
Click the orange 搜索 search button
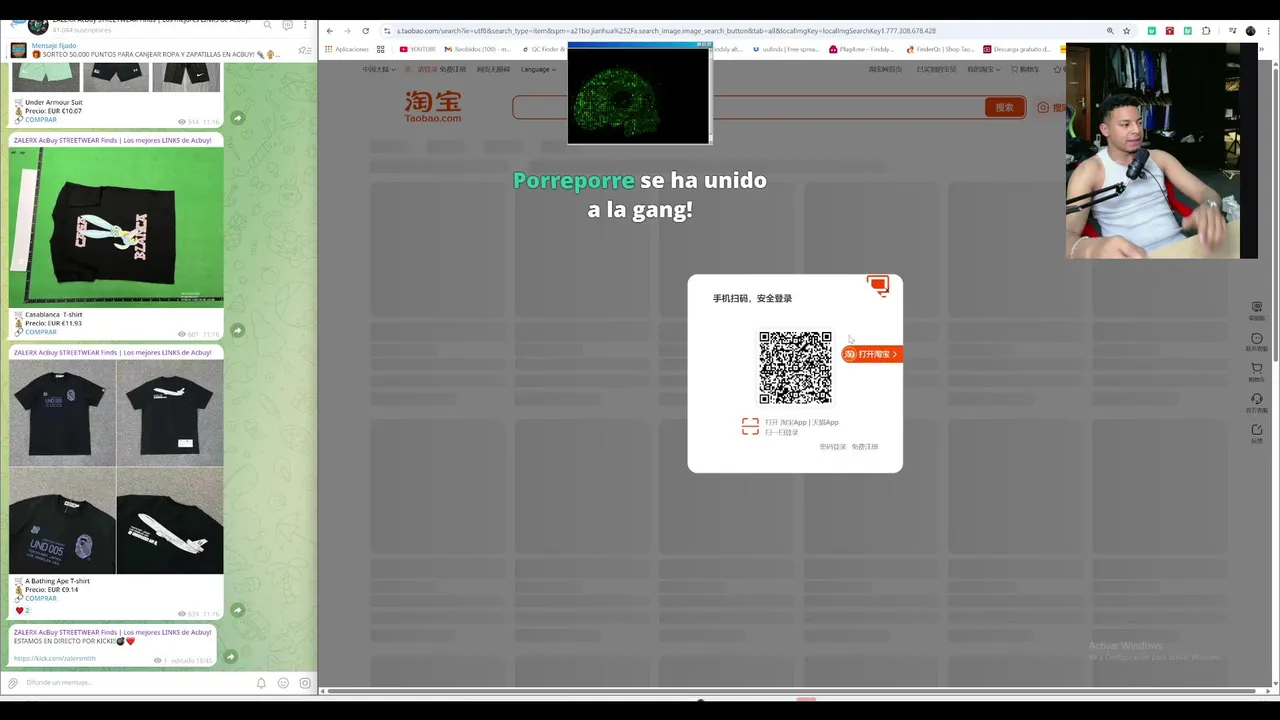(1005, 107)
